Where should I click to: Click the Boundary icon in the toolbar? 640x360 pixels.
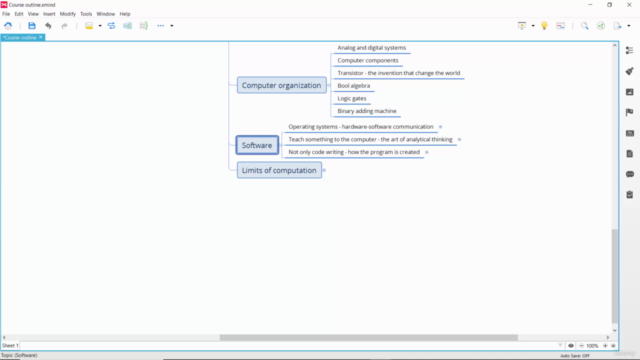point(127,26)
